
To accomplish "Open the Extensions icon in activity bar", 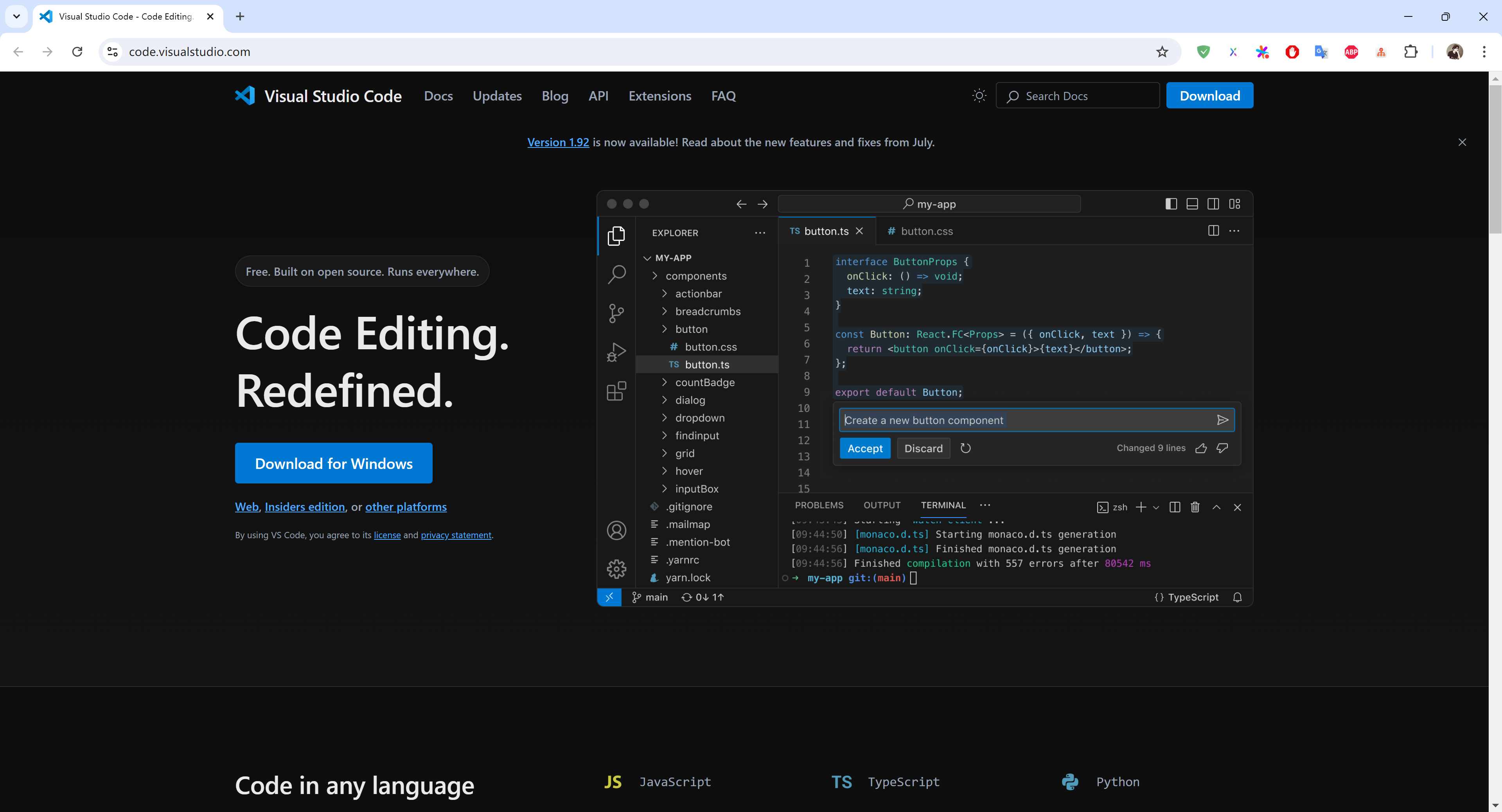I will click(616, 391).
